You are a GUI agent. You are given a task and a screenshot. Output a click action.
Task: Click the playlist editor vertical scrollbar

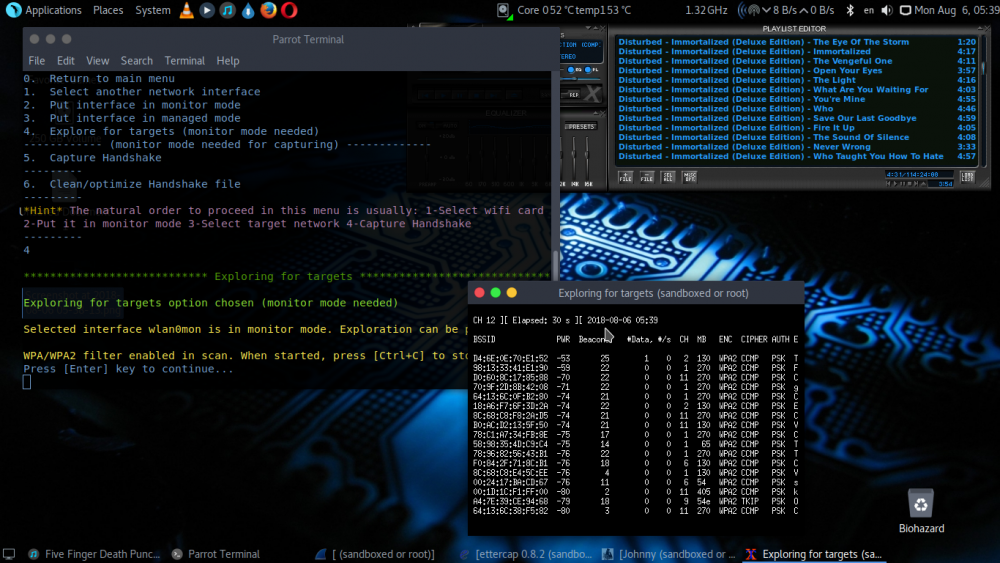983,99
